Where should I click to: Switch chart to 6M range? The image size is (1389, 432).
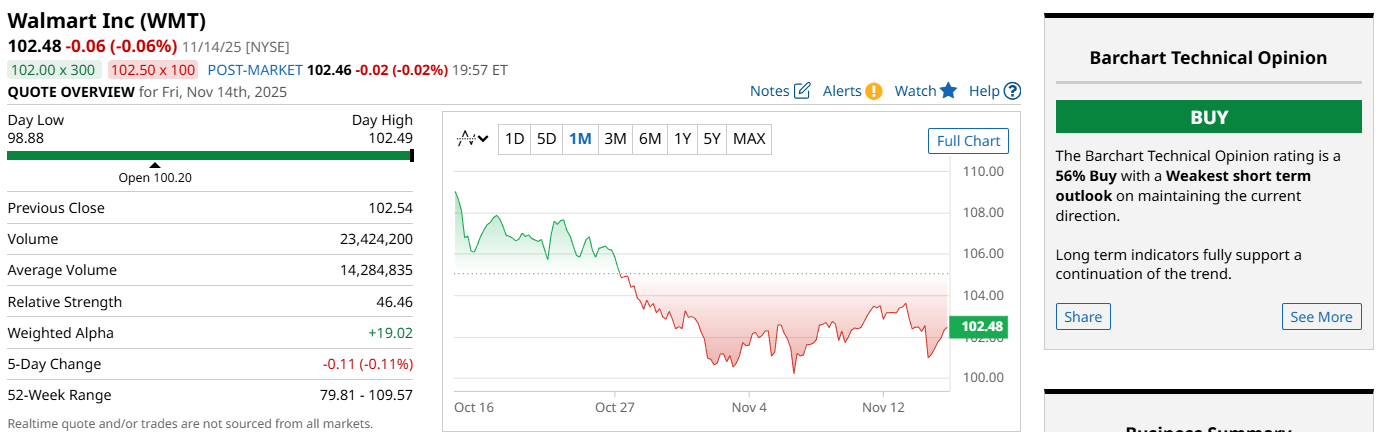click(x=650, y=139)
